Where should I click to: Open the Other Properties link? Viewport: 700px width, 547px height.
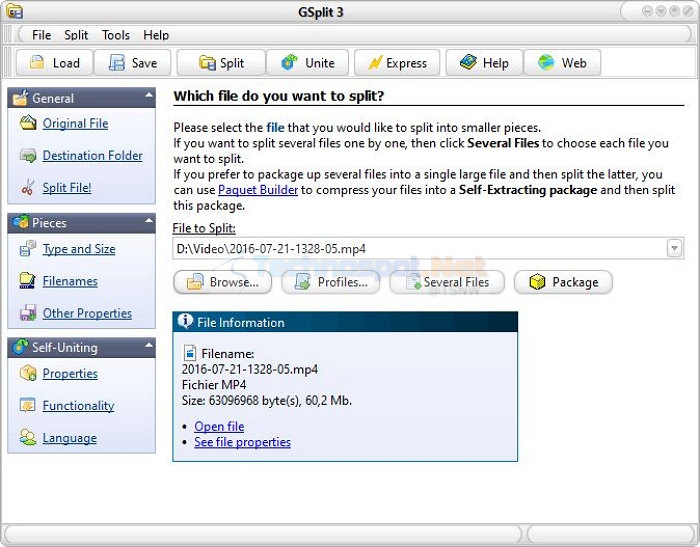pyautogui.click(x=87, y=313)
